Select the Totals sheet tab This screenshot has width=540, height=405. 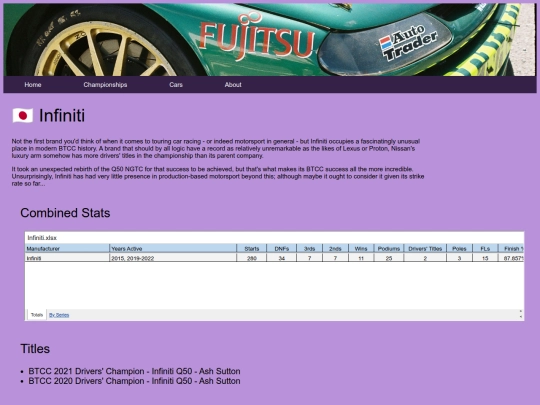point(37,315)
